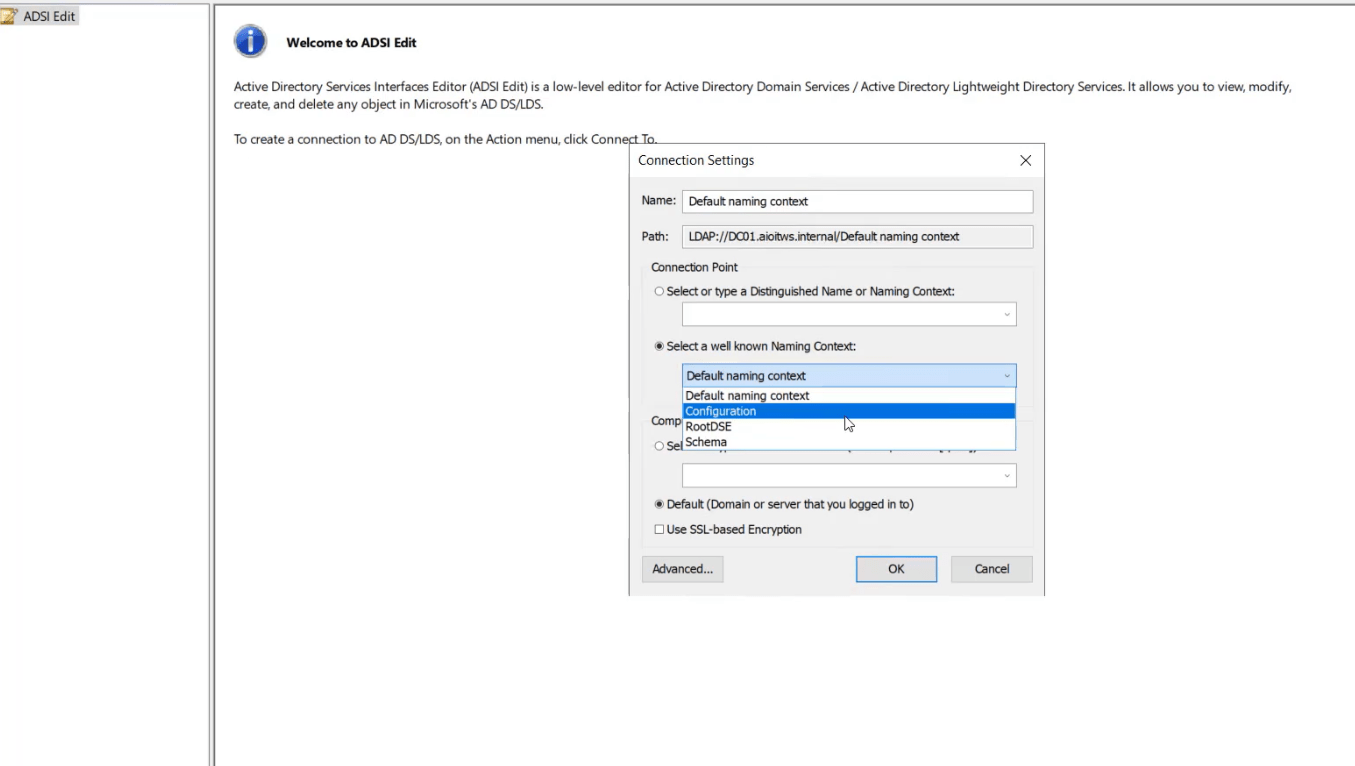
Task: Select the Default (Domain or server that you logged in to) radio
Action: (x=659, y=504)
